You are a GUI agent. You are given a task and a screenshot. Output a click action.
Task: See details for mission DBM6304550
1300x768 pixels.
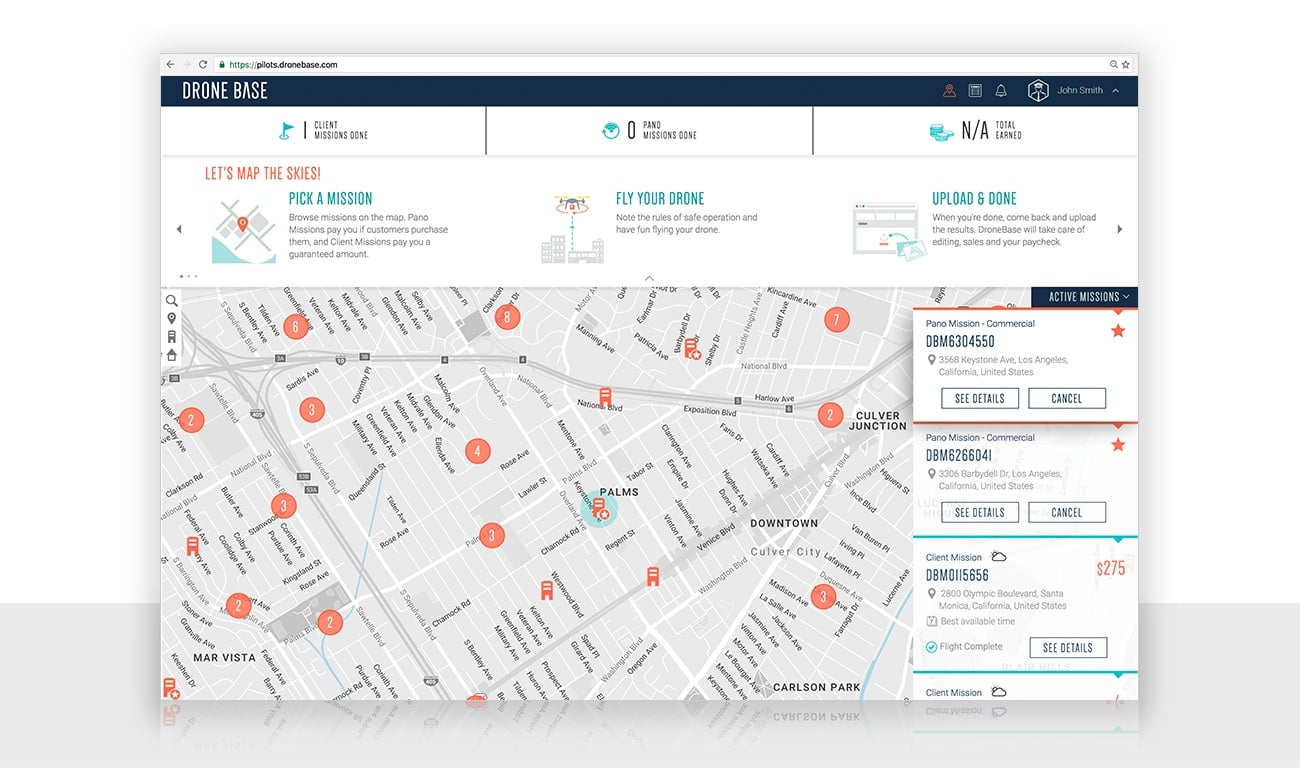click(980, 398)
